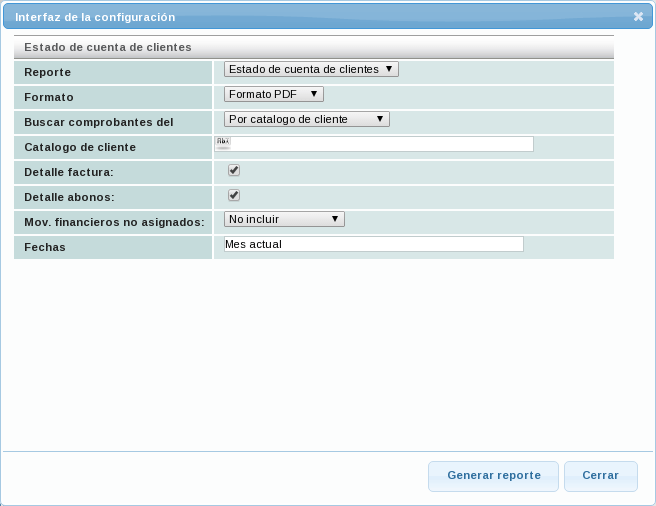Viewport: 656px width, 506px height.
Task: Click the Formato row label
Action: (49, 98)
